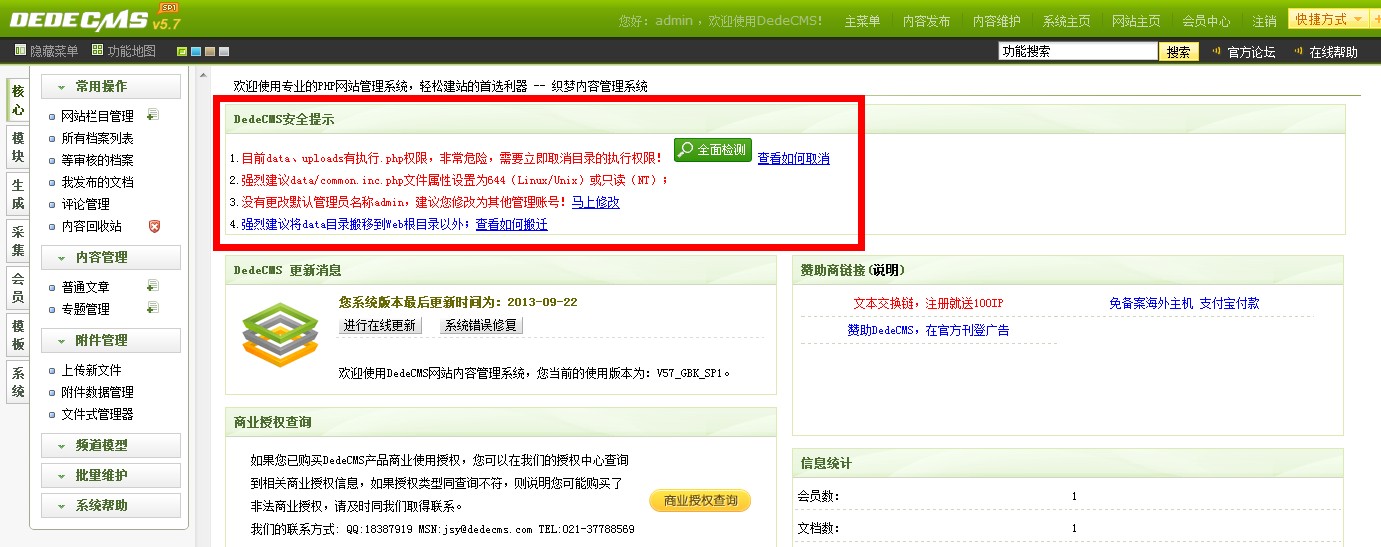This screenshot has width=1381, height=547.
Task: Open the 赞助DedeCMS advertising link
Action: 928,330
